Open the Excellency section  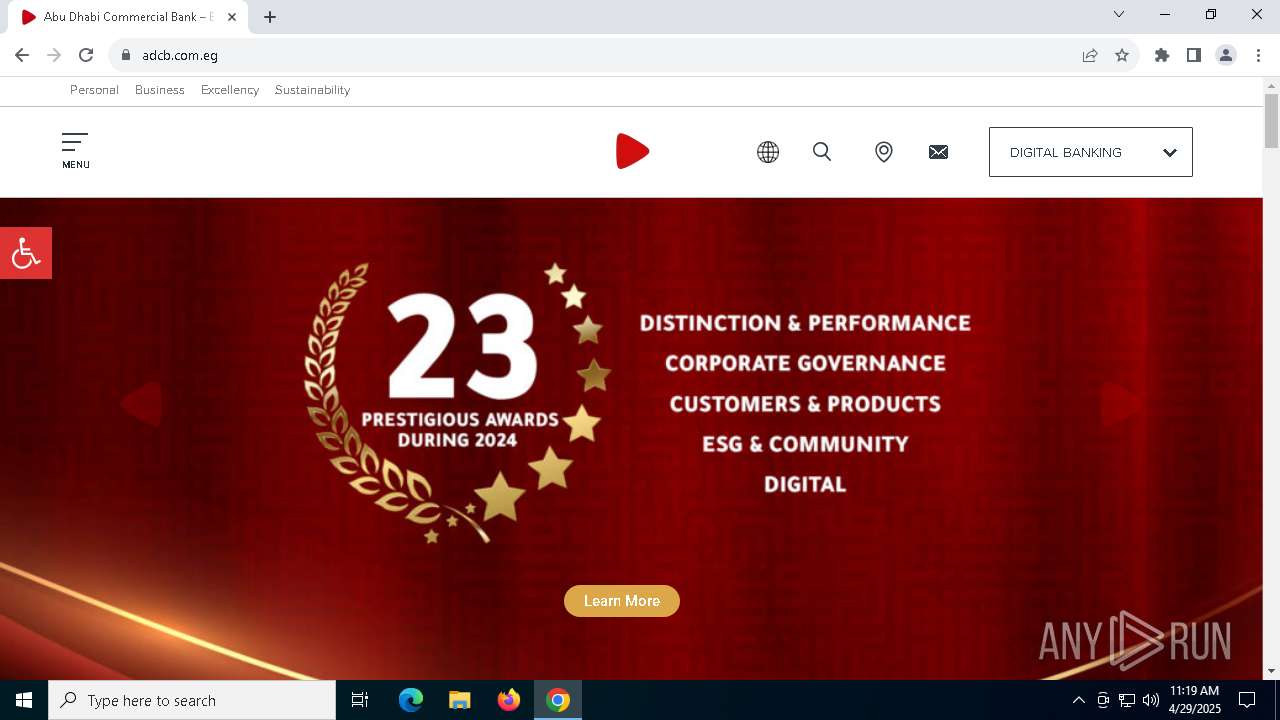click(x=230, y=90)
